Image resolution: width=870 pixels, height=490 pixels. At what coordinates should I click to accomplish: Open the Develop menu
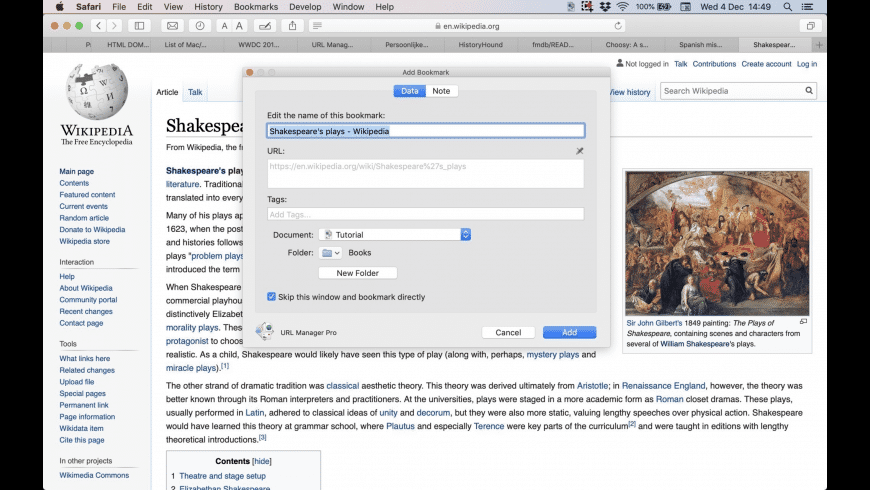[305, 7]
